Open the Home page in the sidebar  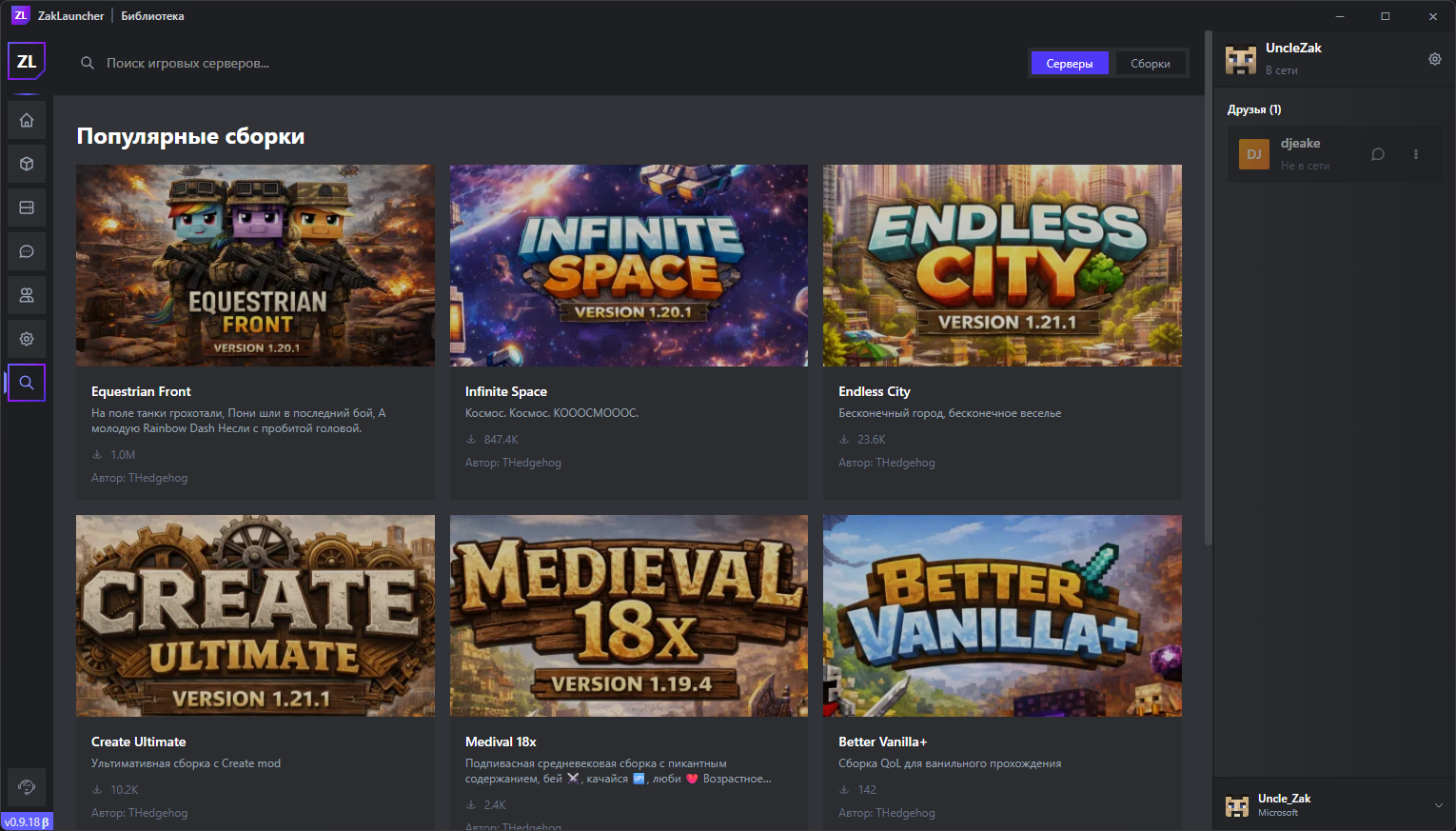coord(27,120)
